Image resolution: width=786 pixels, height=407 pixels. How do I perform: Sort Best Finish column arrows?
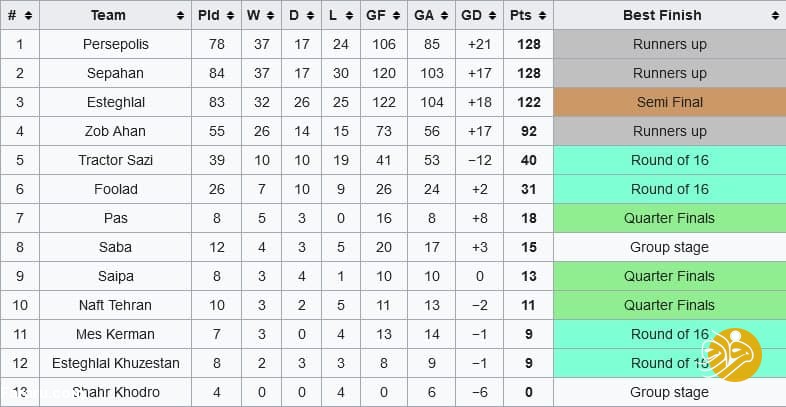(776, 15)
